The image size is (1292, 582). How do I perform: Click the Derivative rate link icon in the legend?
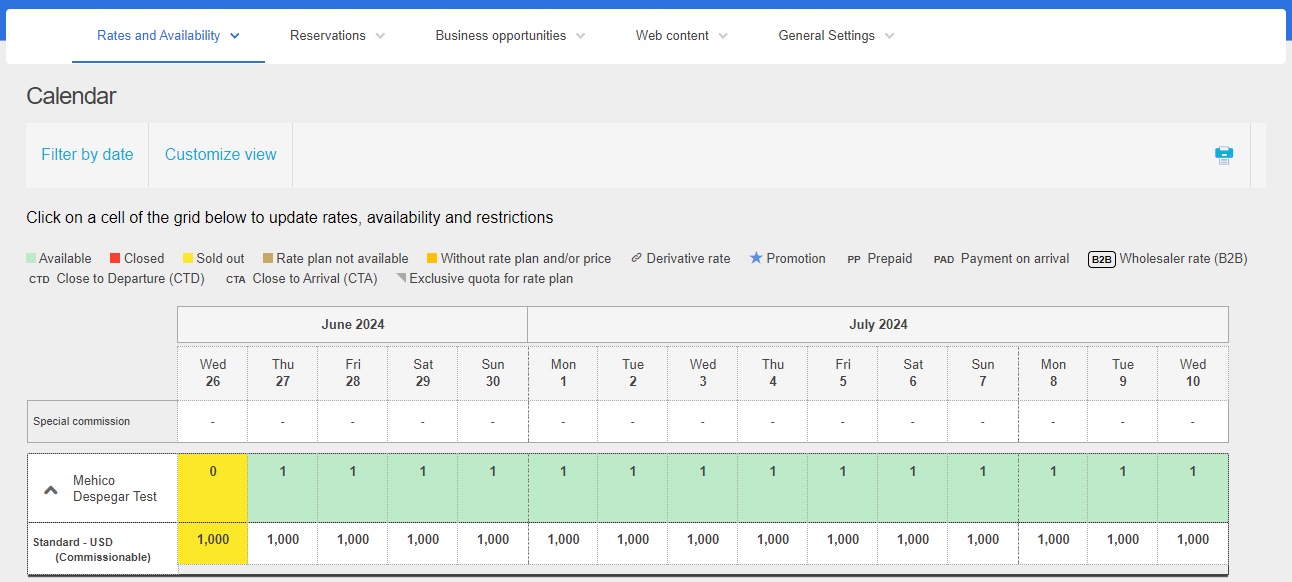click(x=636, y=258)
